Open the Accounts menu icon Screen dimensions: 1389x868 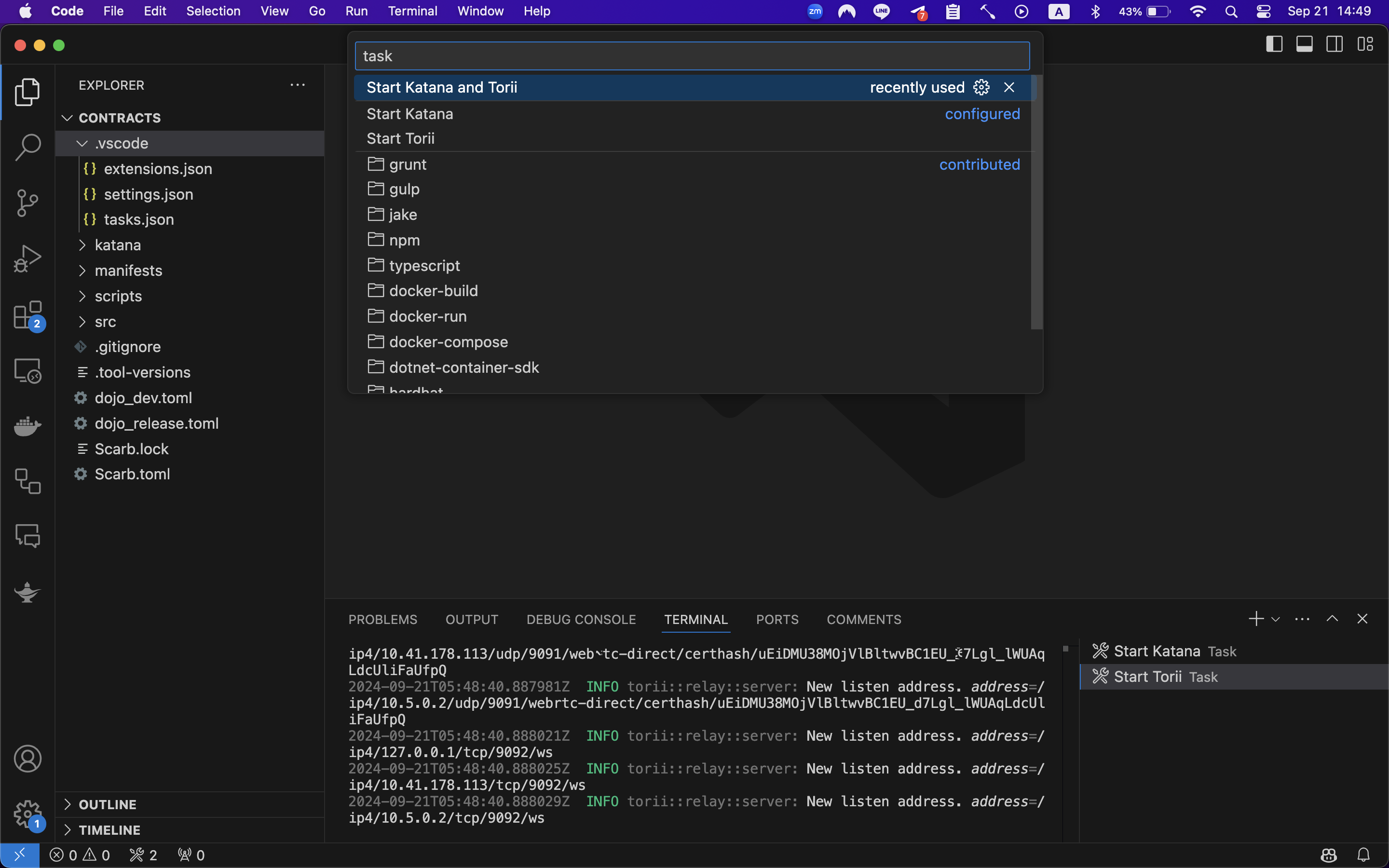27,759
